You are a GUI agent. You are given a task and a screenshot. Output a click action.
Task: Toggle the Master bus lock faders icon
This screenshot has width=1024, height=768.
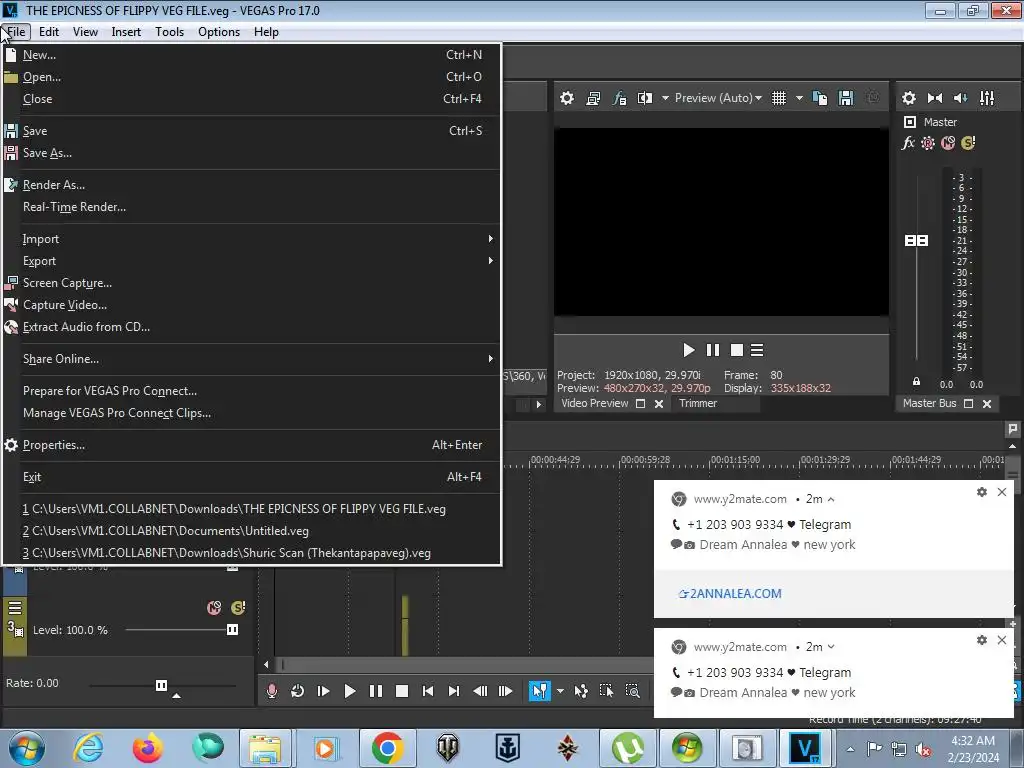point(916,381)
